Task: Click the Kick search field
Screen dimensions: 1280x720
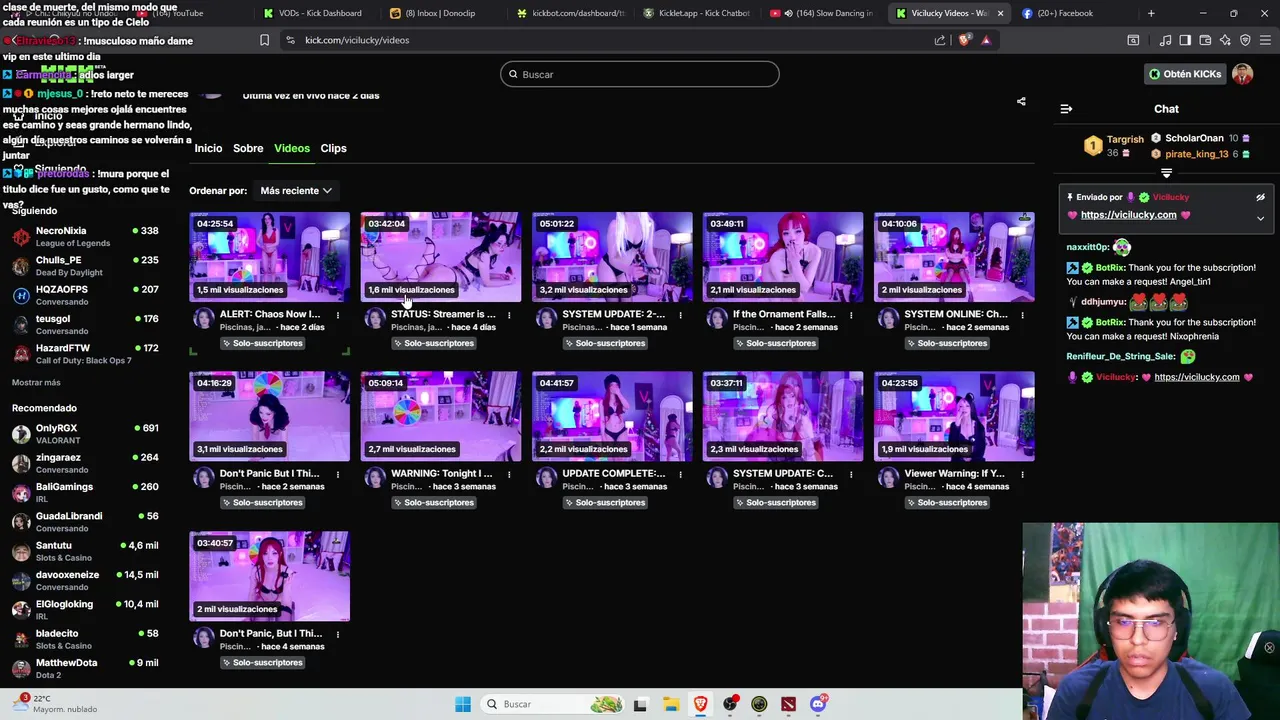Action: tap(640, 74)
